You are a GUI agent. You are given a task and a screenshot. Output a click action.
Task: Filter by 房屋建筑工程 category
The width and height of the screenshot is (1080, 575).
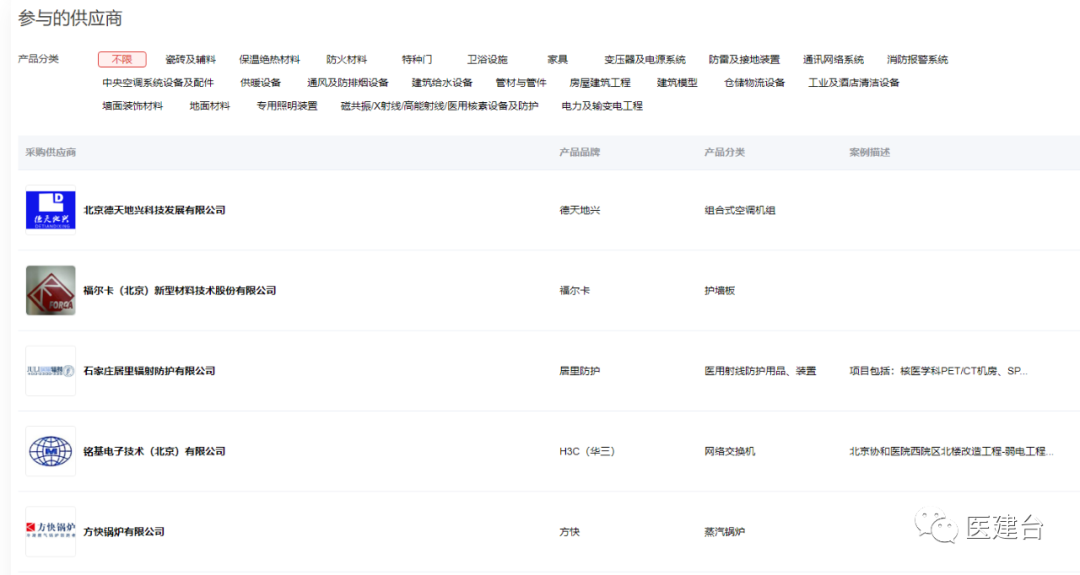[600, 83]
